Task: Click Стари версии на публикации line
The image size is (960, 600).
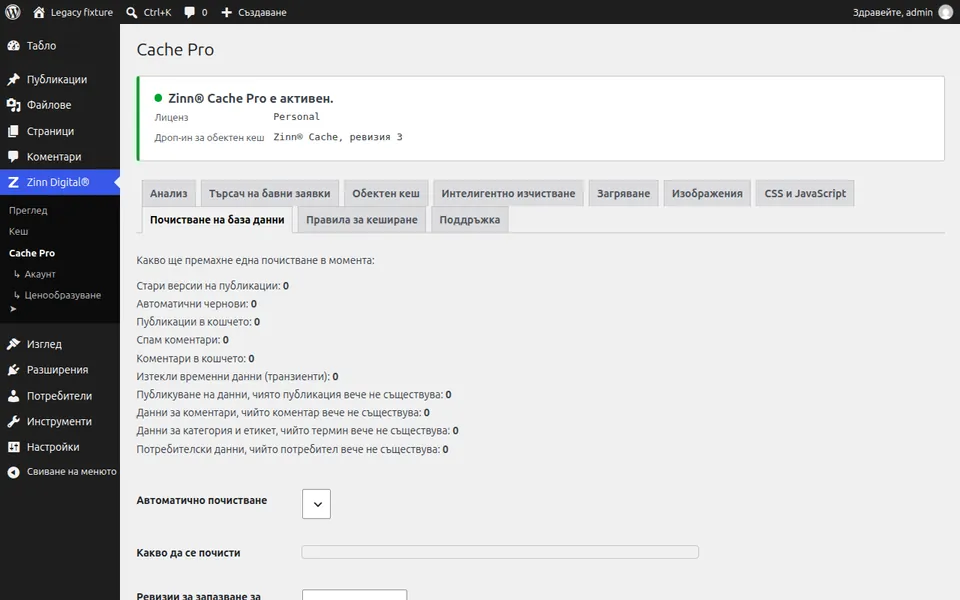Action: pyautogui.click(x=212, y=286)
